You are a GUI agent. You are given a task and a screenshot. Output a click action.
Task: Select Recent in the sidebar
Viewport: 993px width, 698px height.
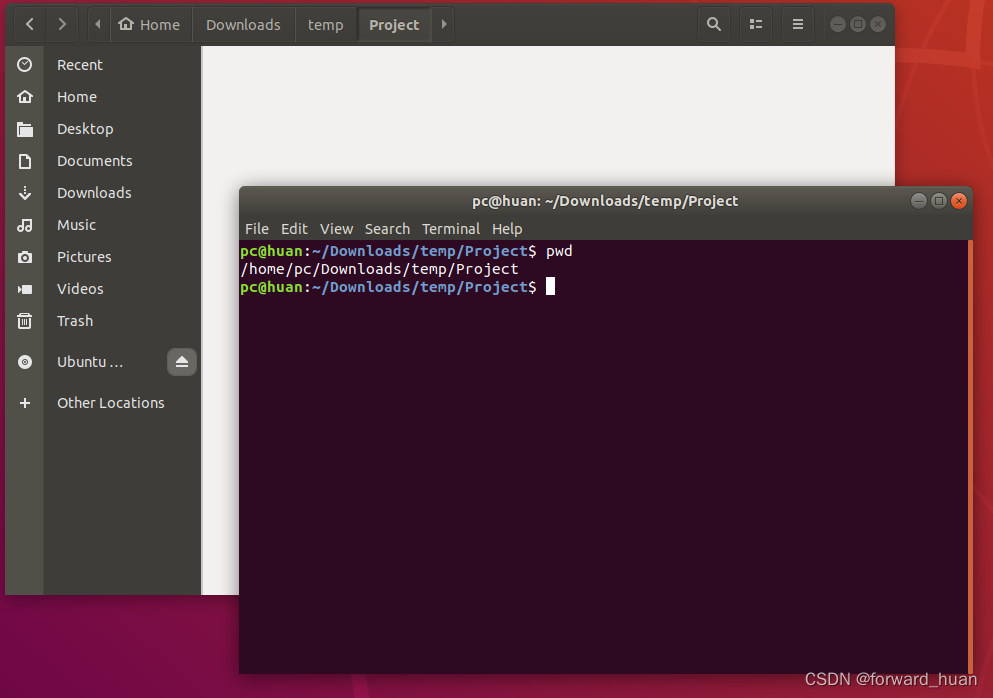coord(79,65)
